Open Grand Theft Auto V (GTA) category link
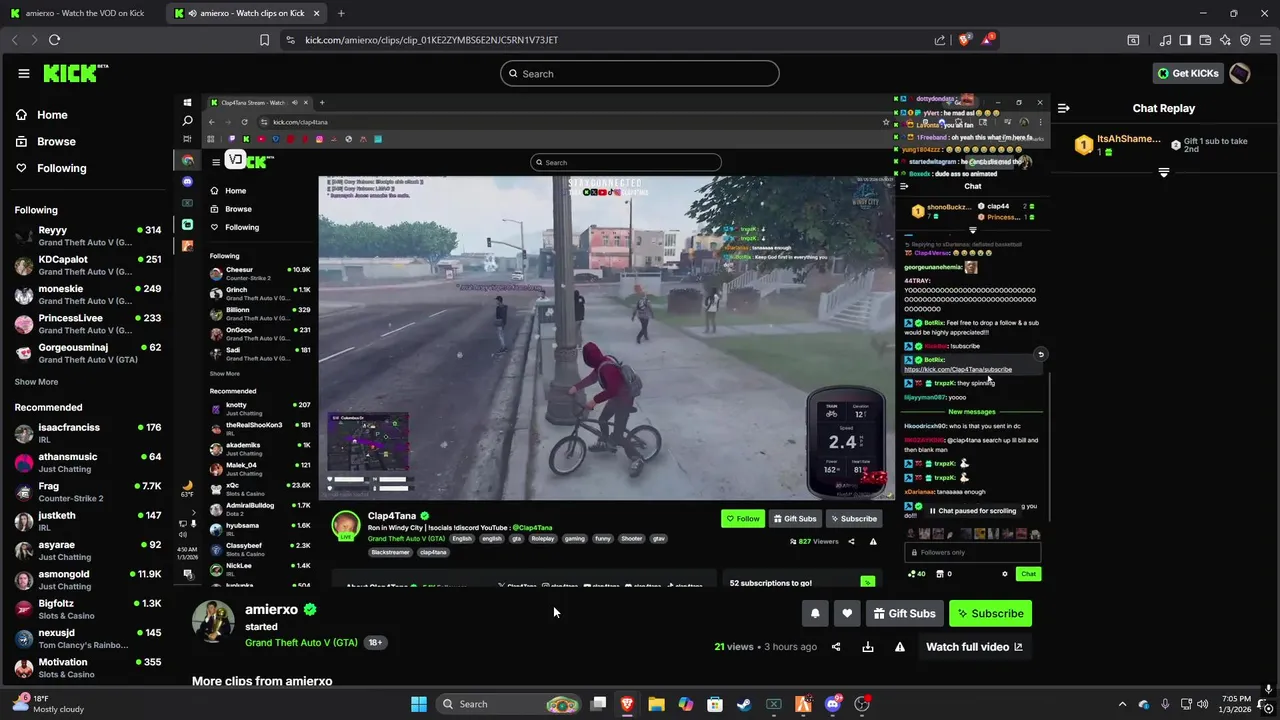 tap(301, 642)
